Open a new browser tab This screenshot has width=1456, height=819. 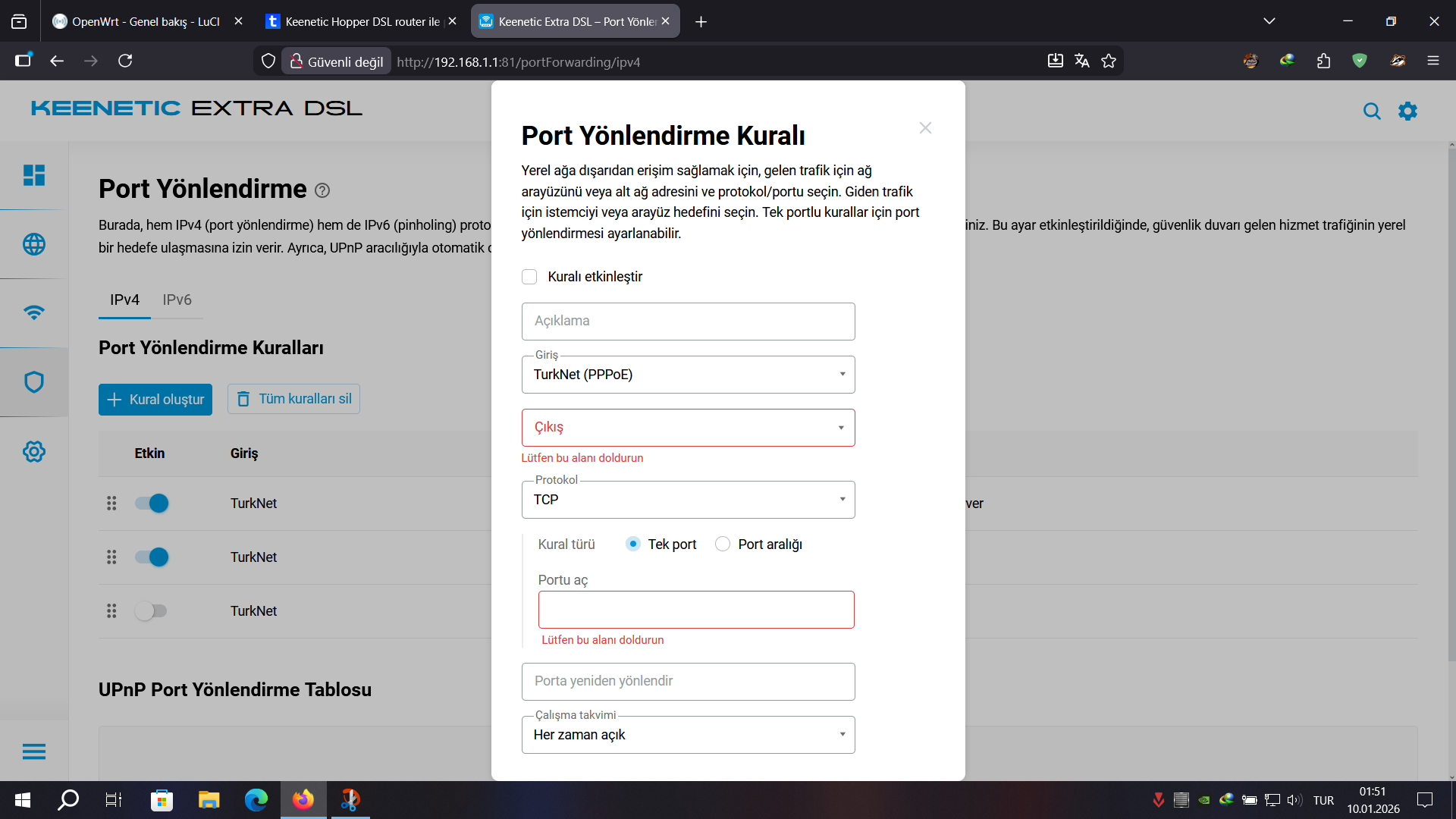[701, 22]
